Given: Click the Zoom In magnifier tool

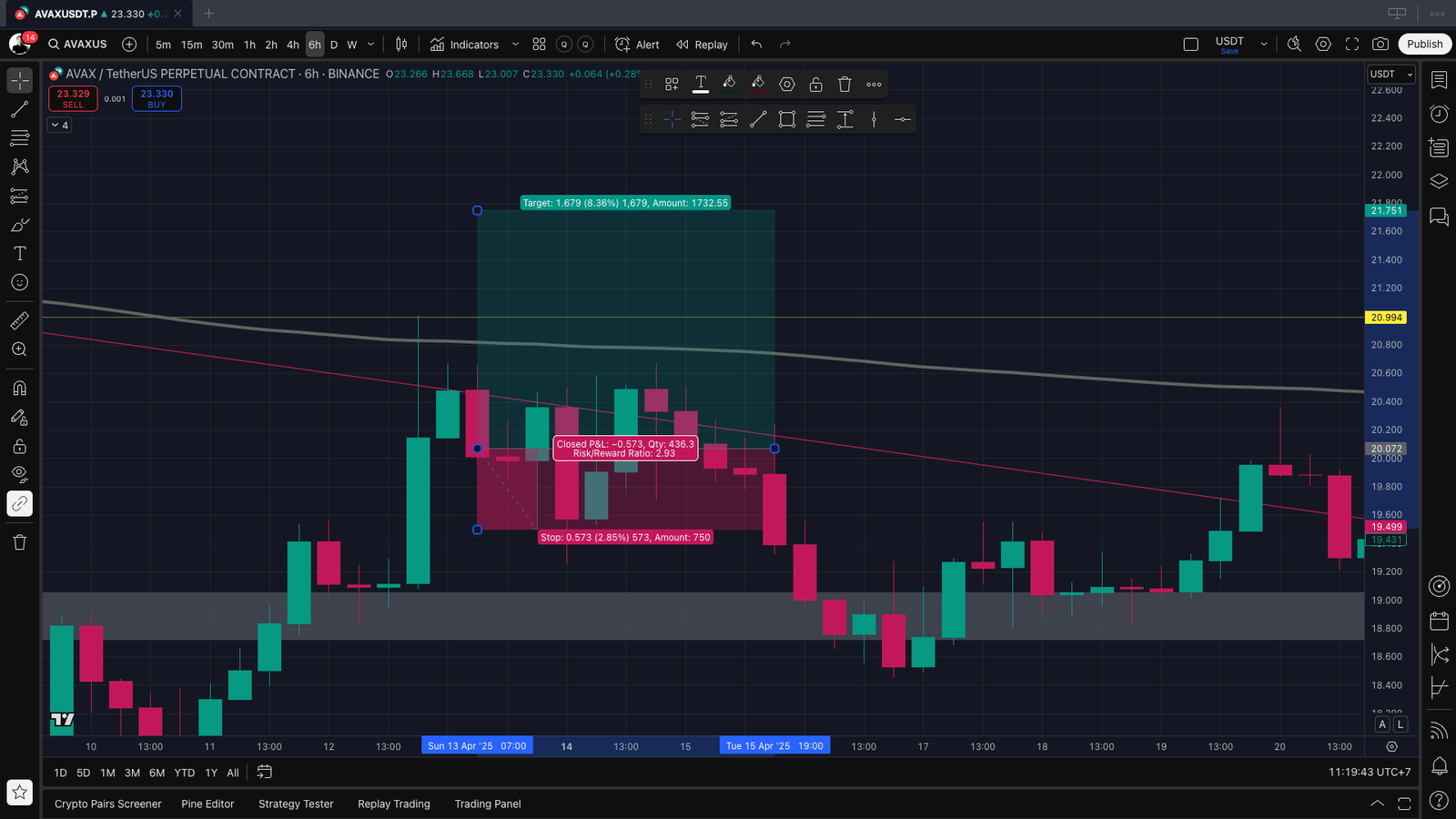Looking at the screenshot, I should click(x=19, y=349).
